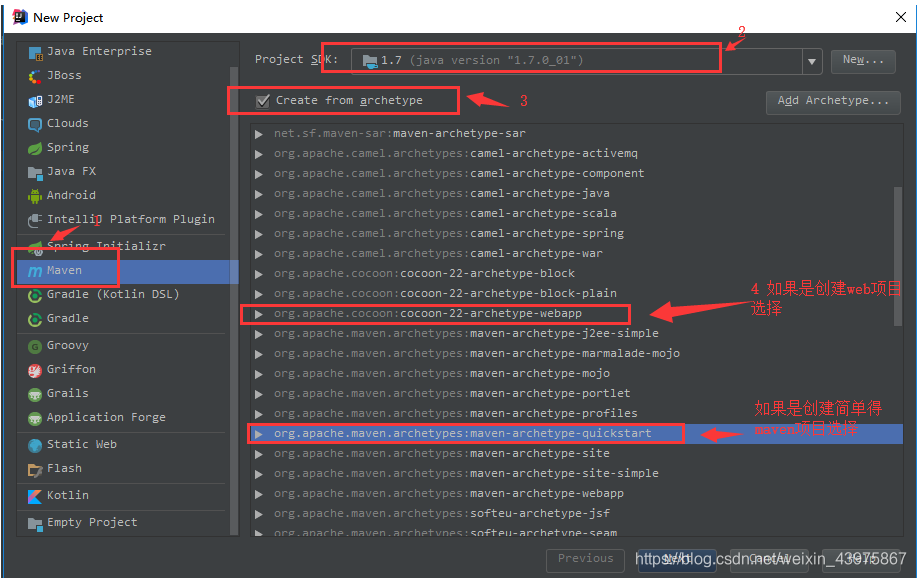Select camel-archetype-war archetype
Screen dimensions: 917x578
(438, 253)
